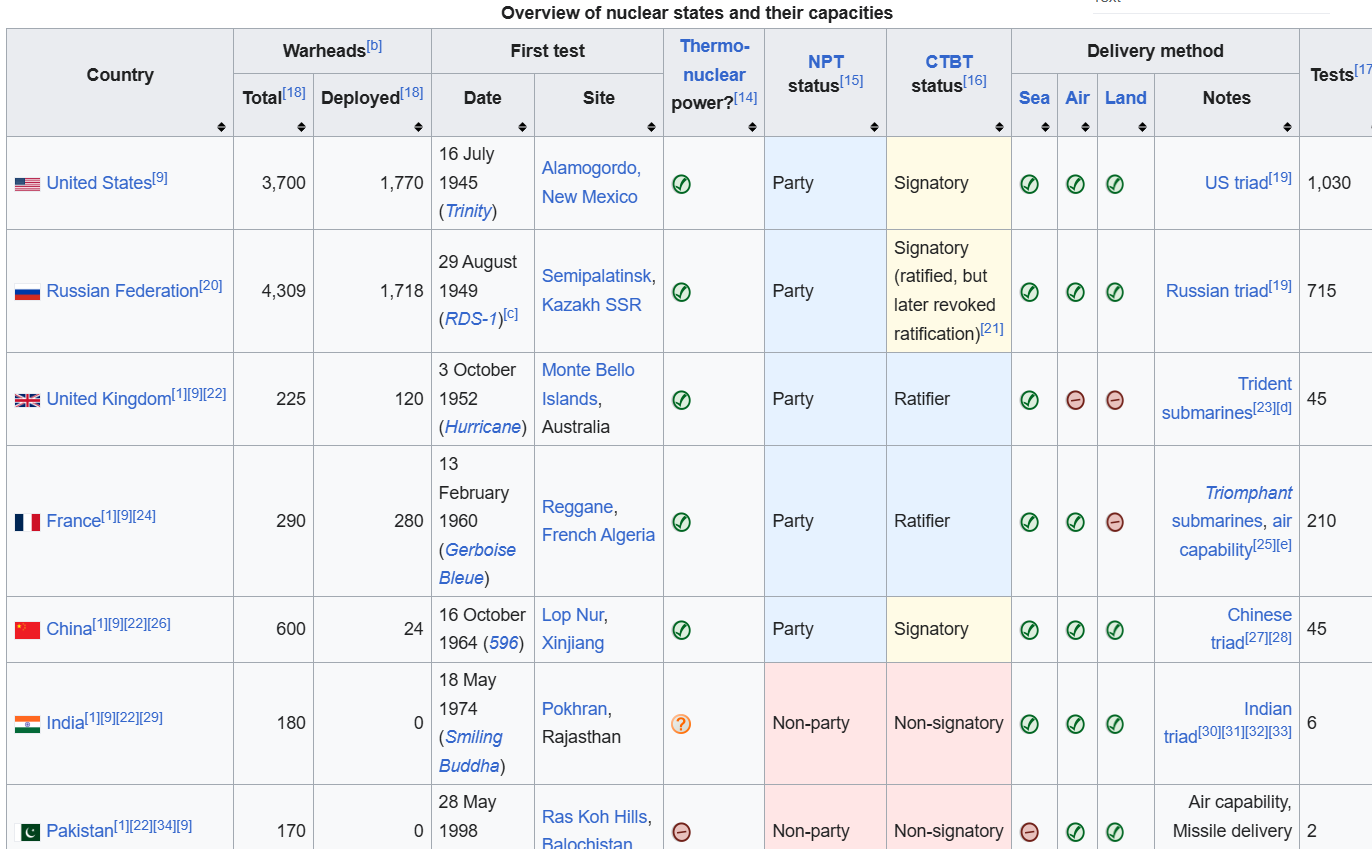Click Russian Federation Land green checkmark
Viewport: 1372px width, 849px height.
click(1115, 292)
